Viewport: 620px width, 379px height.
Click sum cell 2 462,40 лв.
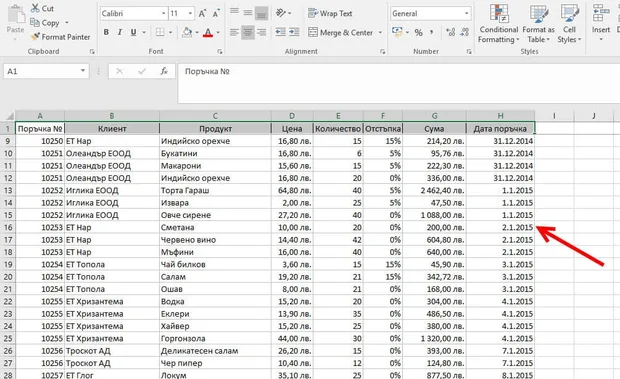(434, 190)
